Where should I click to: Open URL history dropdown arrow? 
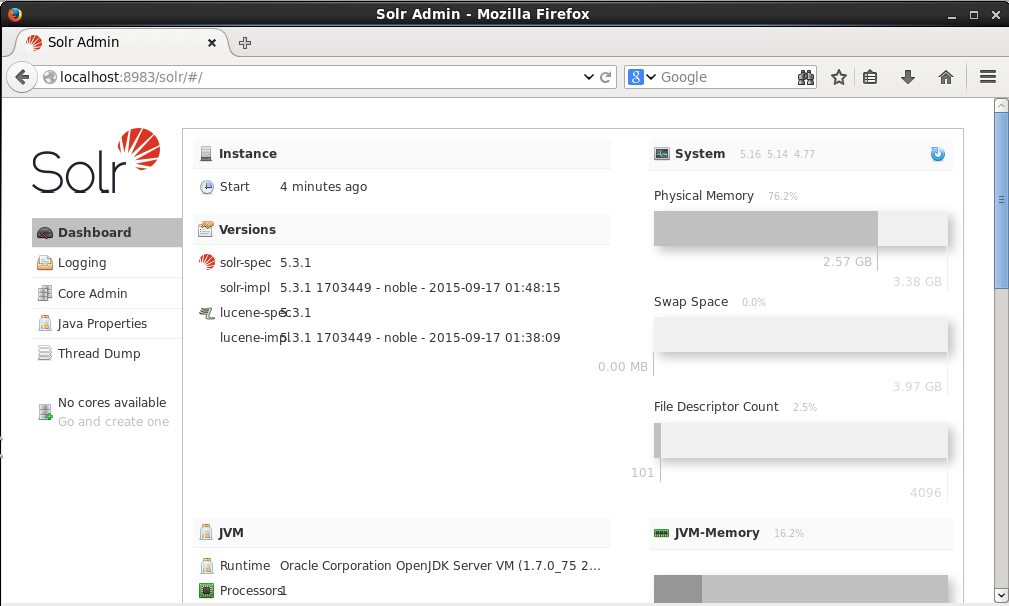tap(588, 77)
